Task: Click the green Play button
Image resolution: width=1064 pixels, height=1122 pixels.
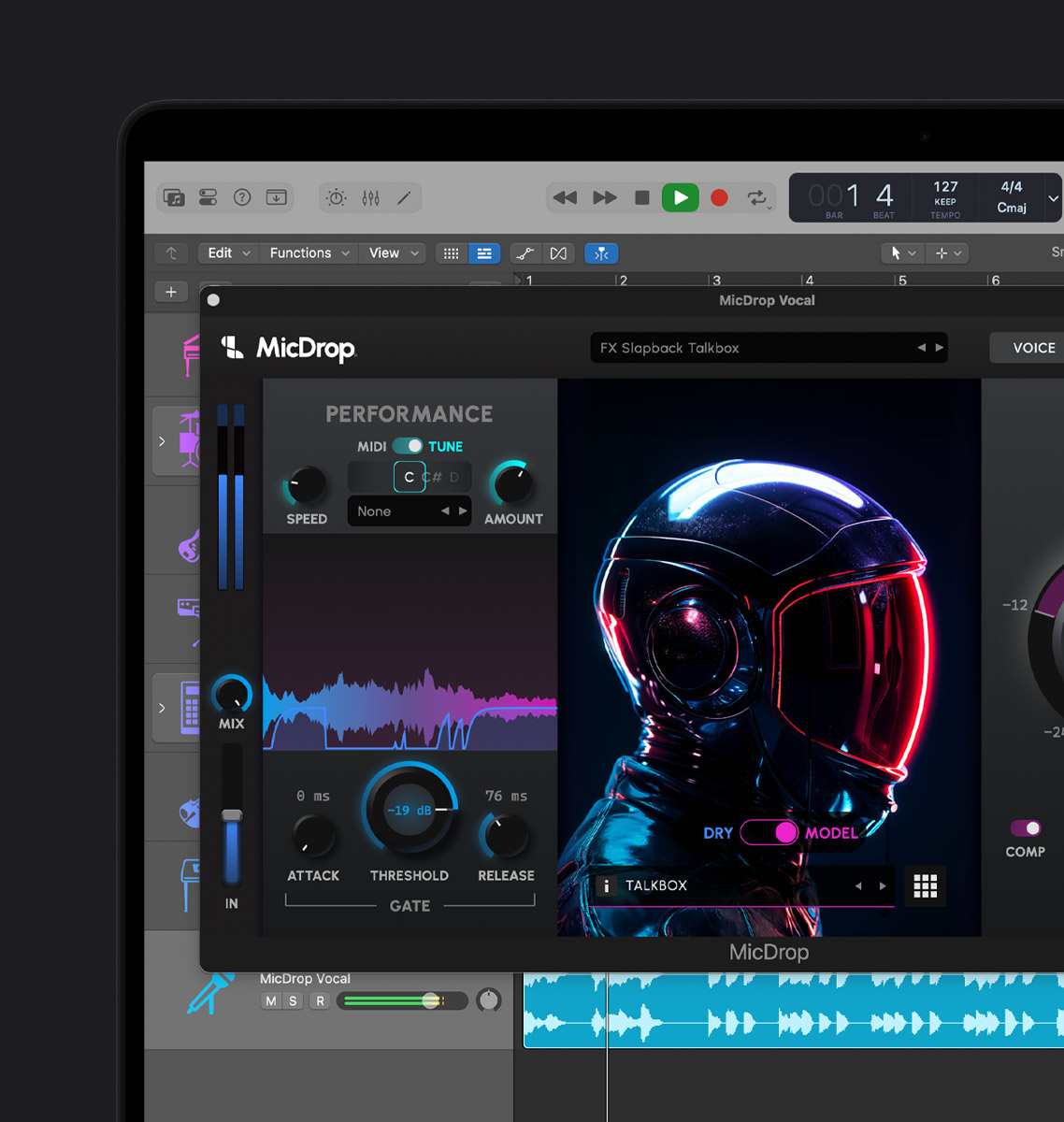Action: [680, 197]
